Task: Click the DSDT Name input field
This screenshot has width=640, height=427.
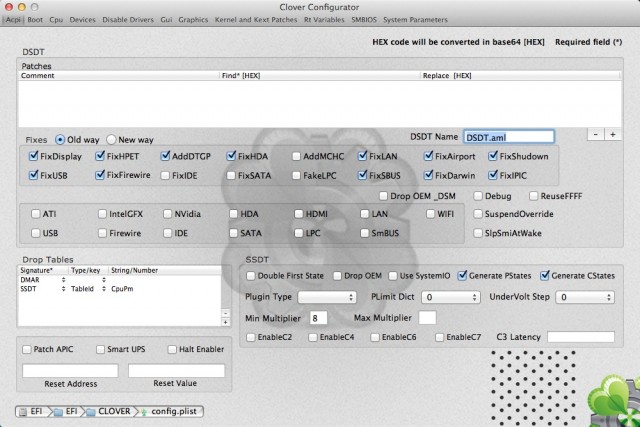Action: [509, 137]
